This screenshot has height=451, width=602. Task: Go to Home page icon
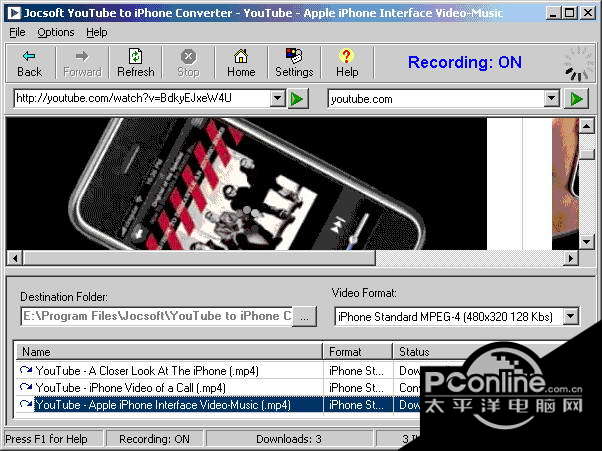tap(241, 63)
